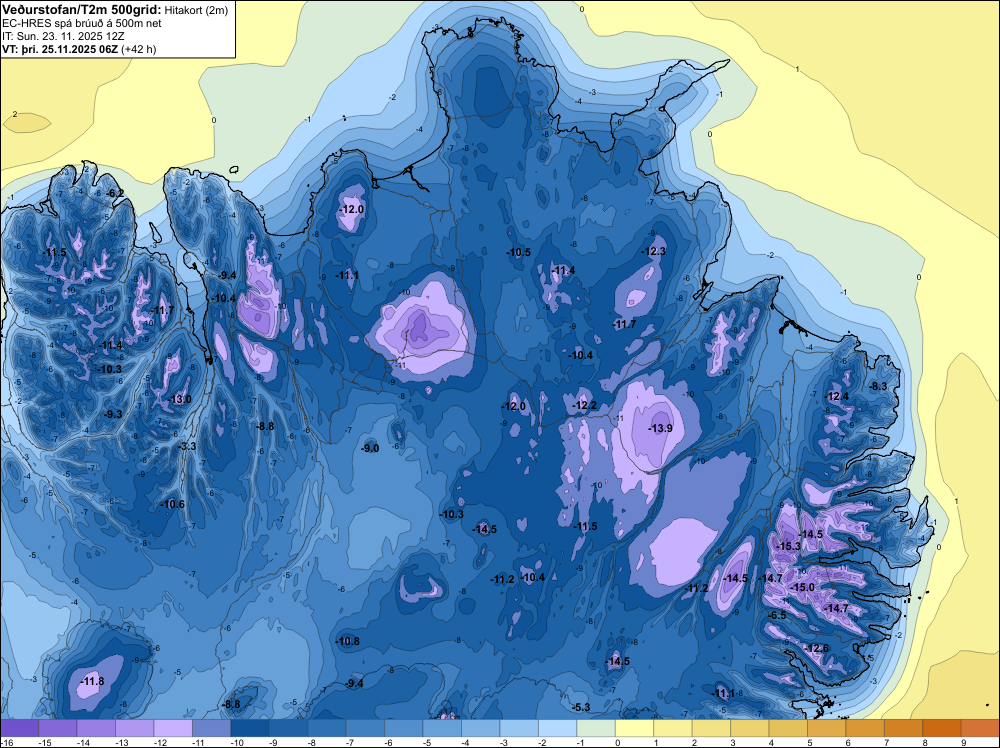Screen dimensions: 1000x748
Task: Click the '-12.3' temperature label
Action: pyautogui.click(x=654, y=251)
